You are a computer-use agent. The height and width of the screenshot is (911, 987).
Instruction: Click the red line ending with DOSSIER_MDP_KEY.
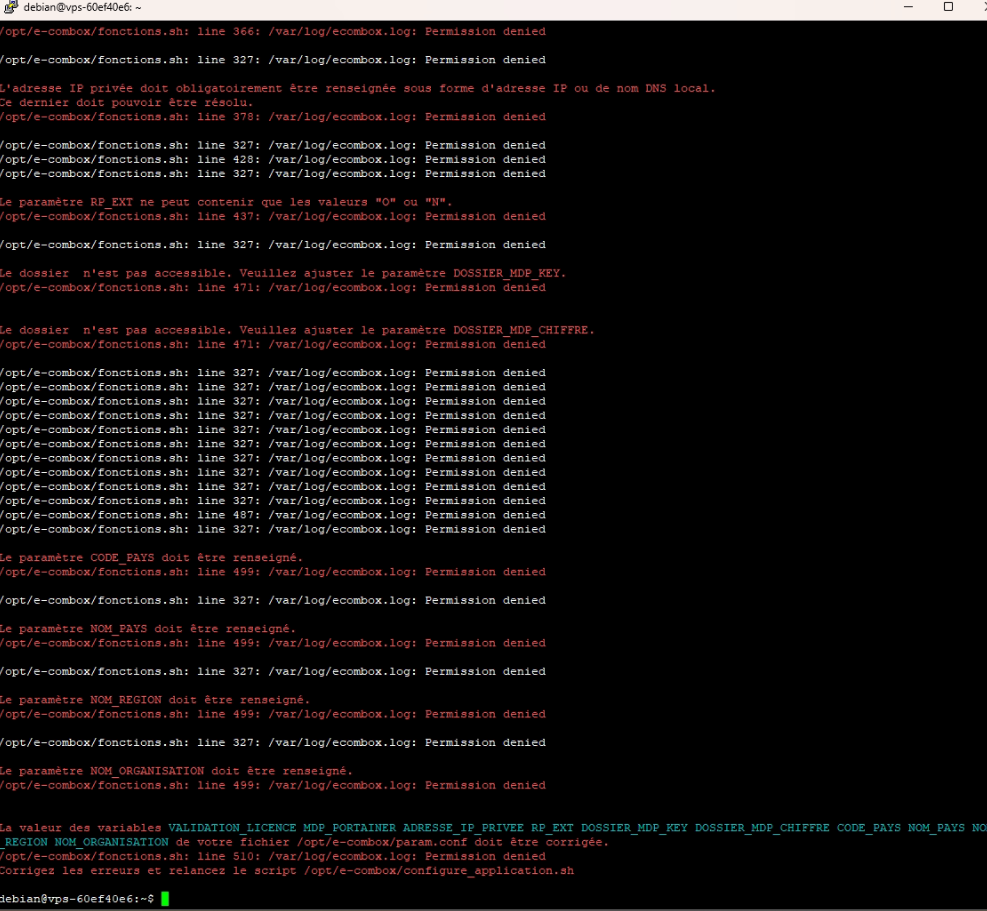283,273
